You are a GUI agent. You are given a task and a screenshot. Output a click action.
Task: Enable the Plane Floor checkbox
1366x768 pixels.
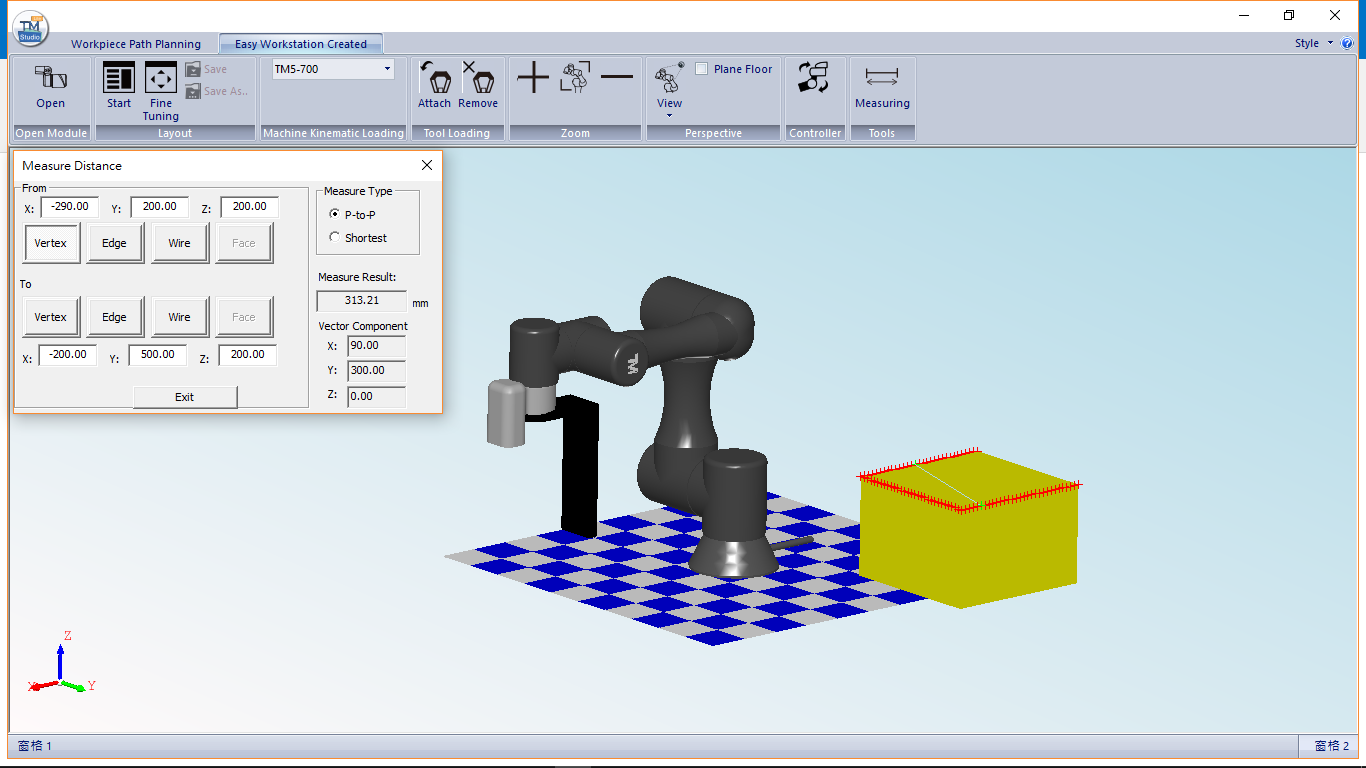(x=702, y=69)
